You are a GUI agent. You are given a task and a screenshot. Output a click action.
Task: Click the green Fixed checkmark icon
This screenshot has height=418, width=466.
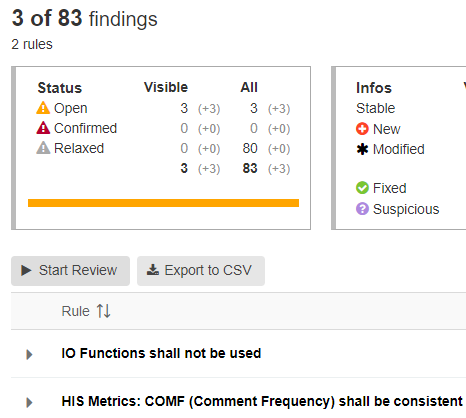point(362,188)
